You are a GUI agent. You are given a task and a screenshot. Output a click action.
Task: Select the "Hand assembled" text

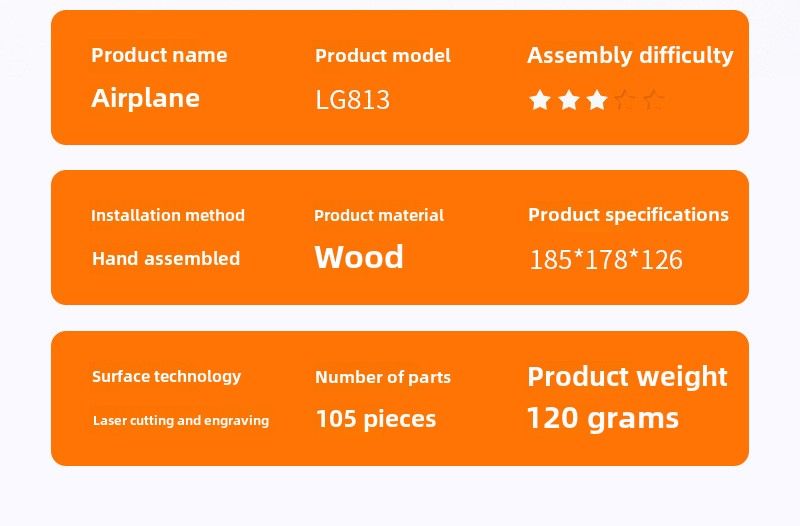pos(166,258)
